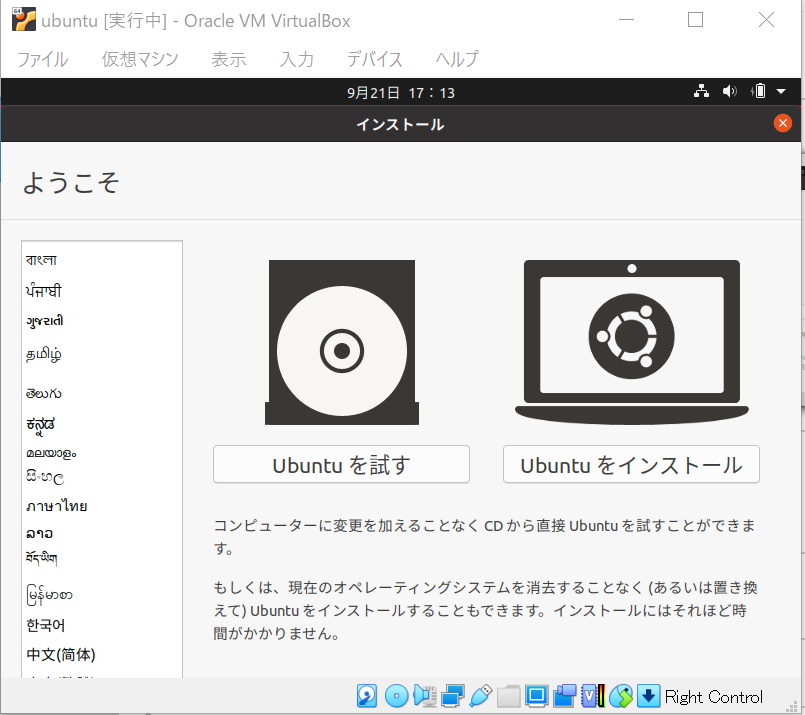The height and width of the screenshot is (715, 805).
Task: Click the USB devices status icon
Action: pos(481,697)
